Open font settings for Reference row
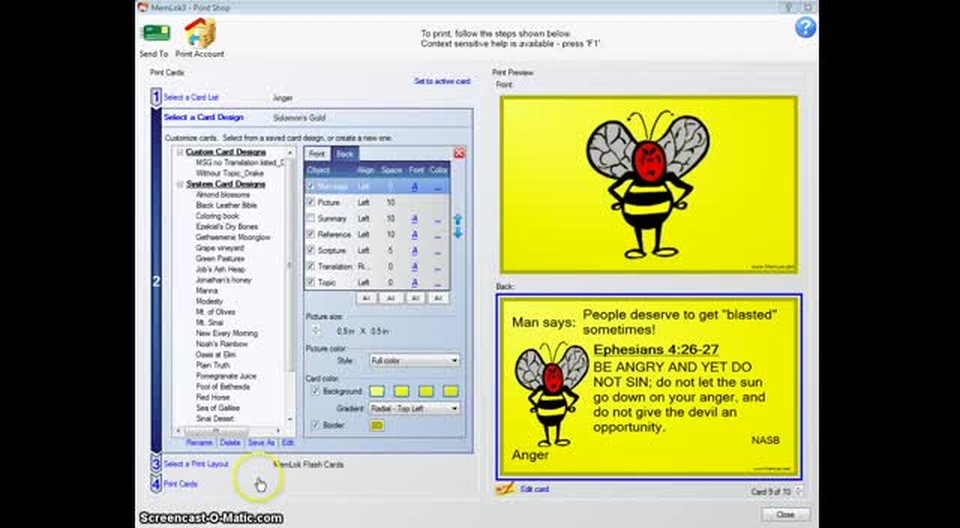The image size is (960, 528). coord(414,235)
